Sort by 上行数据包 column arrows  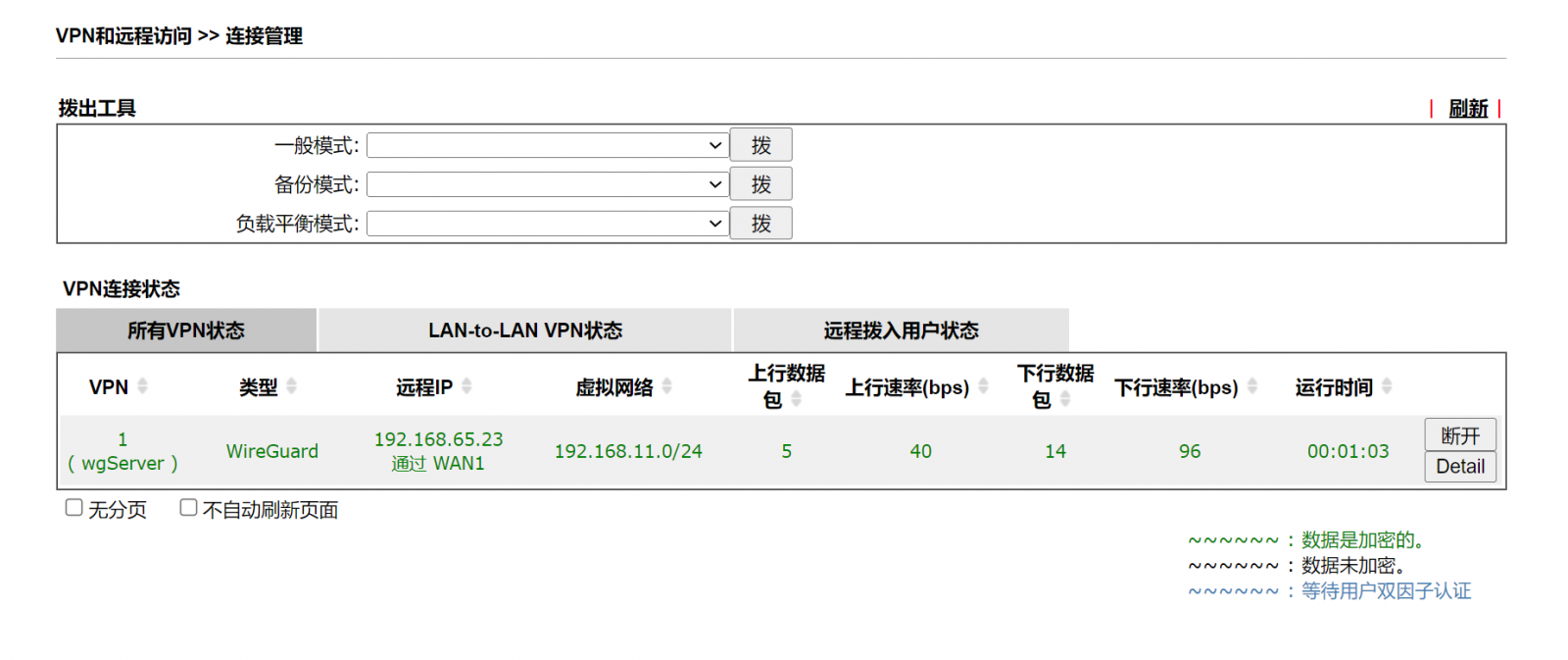click(796, 399)
